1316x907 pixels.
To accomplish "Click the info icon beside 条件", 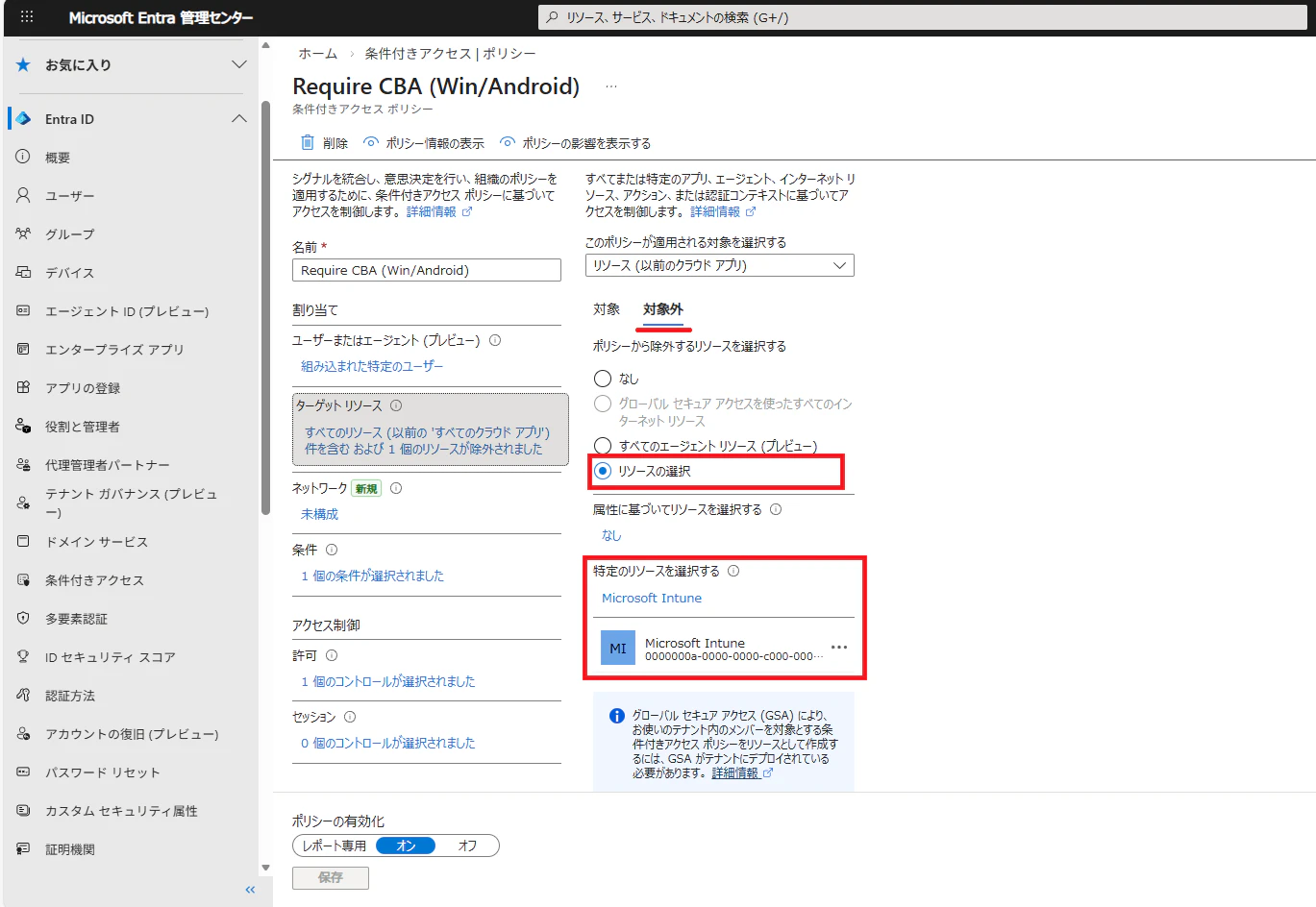I will pos(332,550).
